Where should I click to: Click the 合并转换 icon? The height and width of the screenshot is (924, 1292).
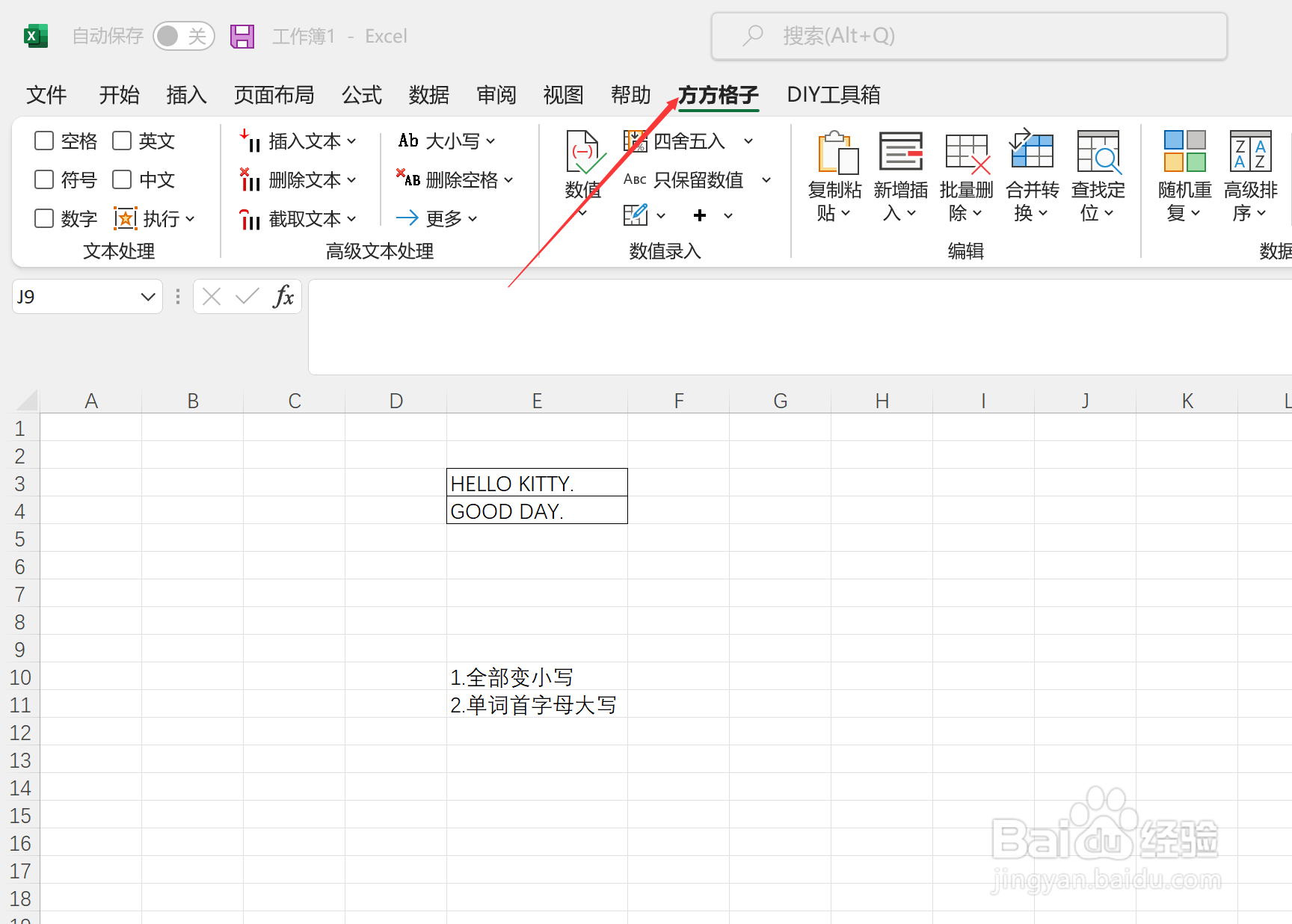click(x=1033, y=149)
